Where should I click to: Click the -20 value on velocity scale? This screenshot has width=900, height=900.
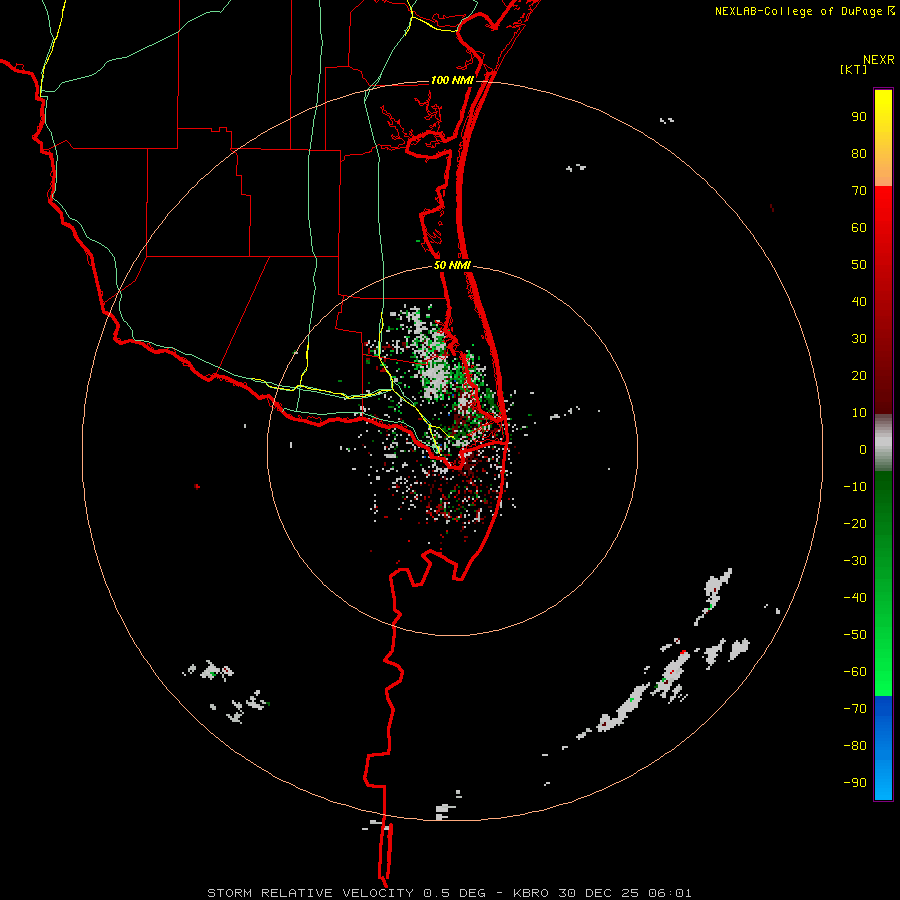pos(855,523)
